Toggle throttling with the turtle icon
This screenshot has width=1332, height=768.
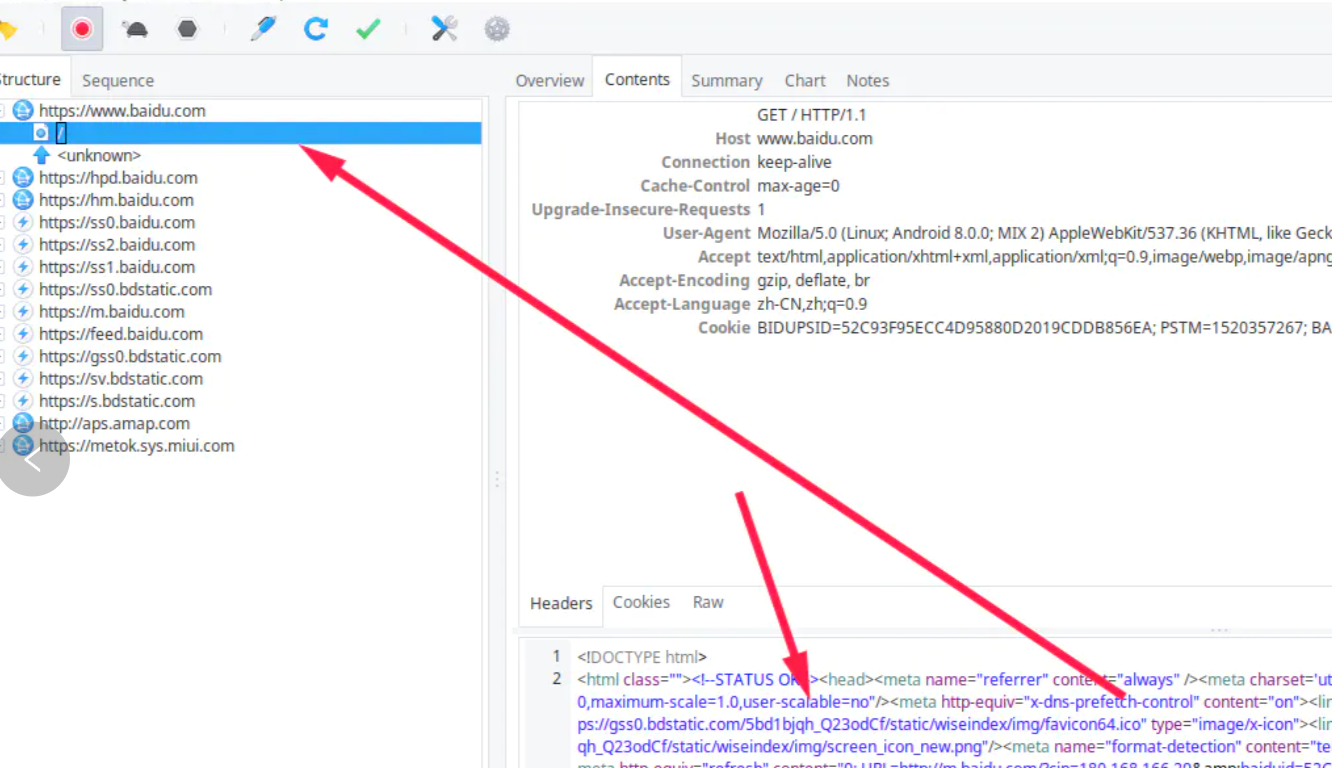(135, 29)
